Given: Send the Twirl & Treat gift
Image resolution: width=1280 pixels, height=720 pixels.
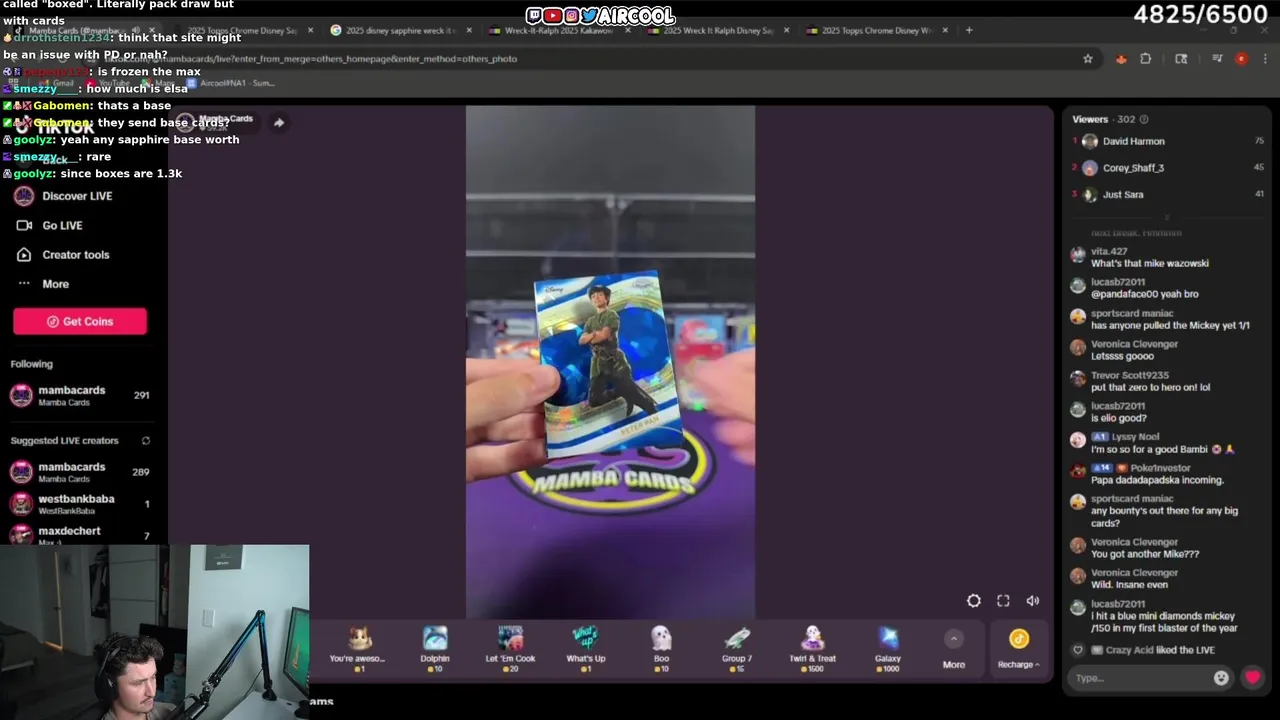Looking at the screenshot, I should 812,648.
